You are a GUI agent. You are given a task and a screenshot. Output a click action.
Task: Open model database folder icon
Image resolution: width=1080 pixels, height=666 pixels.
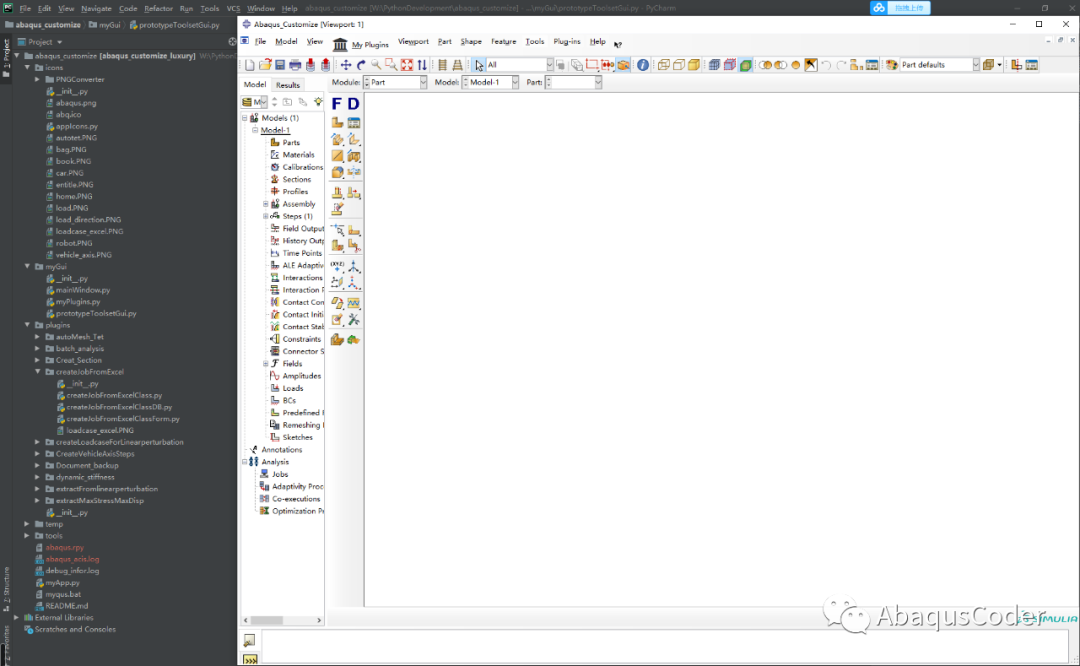[x=264, y=65]
